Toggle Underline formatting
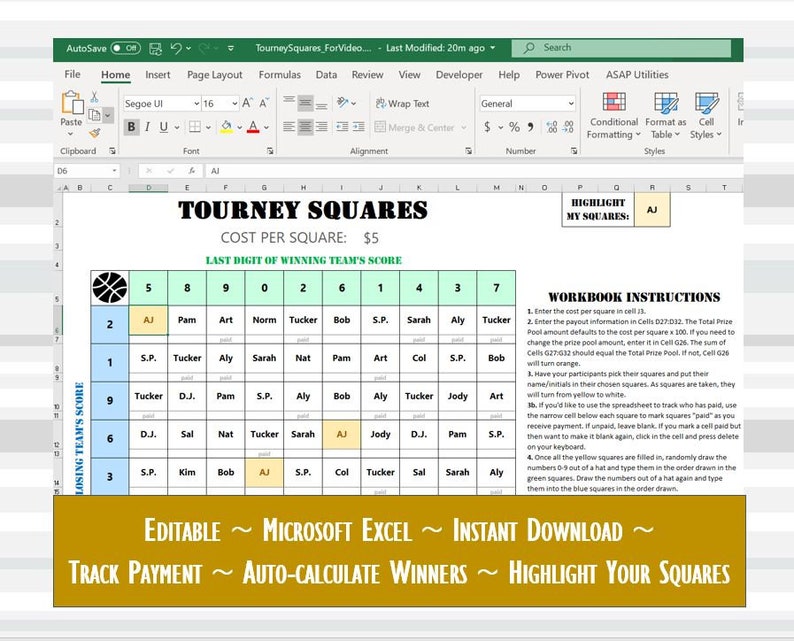This screenshot has height=641, width=794. point(164,127)
